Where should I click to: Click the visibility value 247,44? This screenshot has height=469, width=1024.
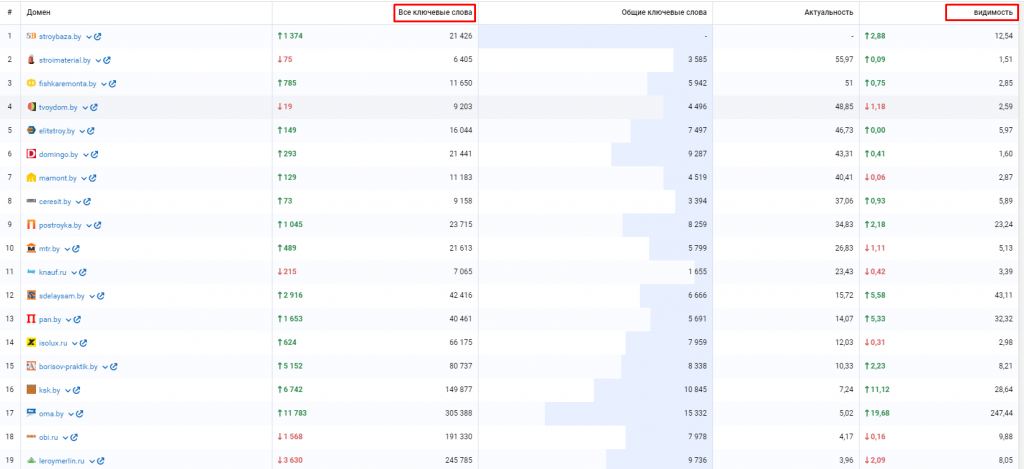(1002, 413)
